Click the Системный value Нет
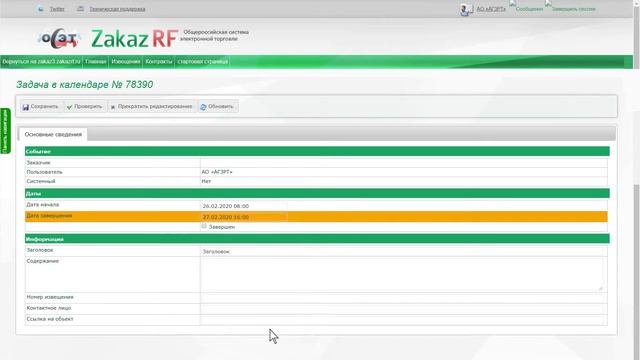 [x=206, y=181]
